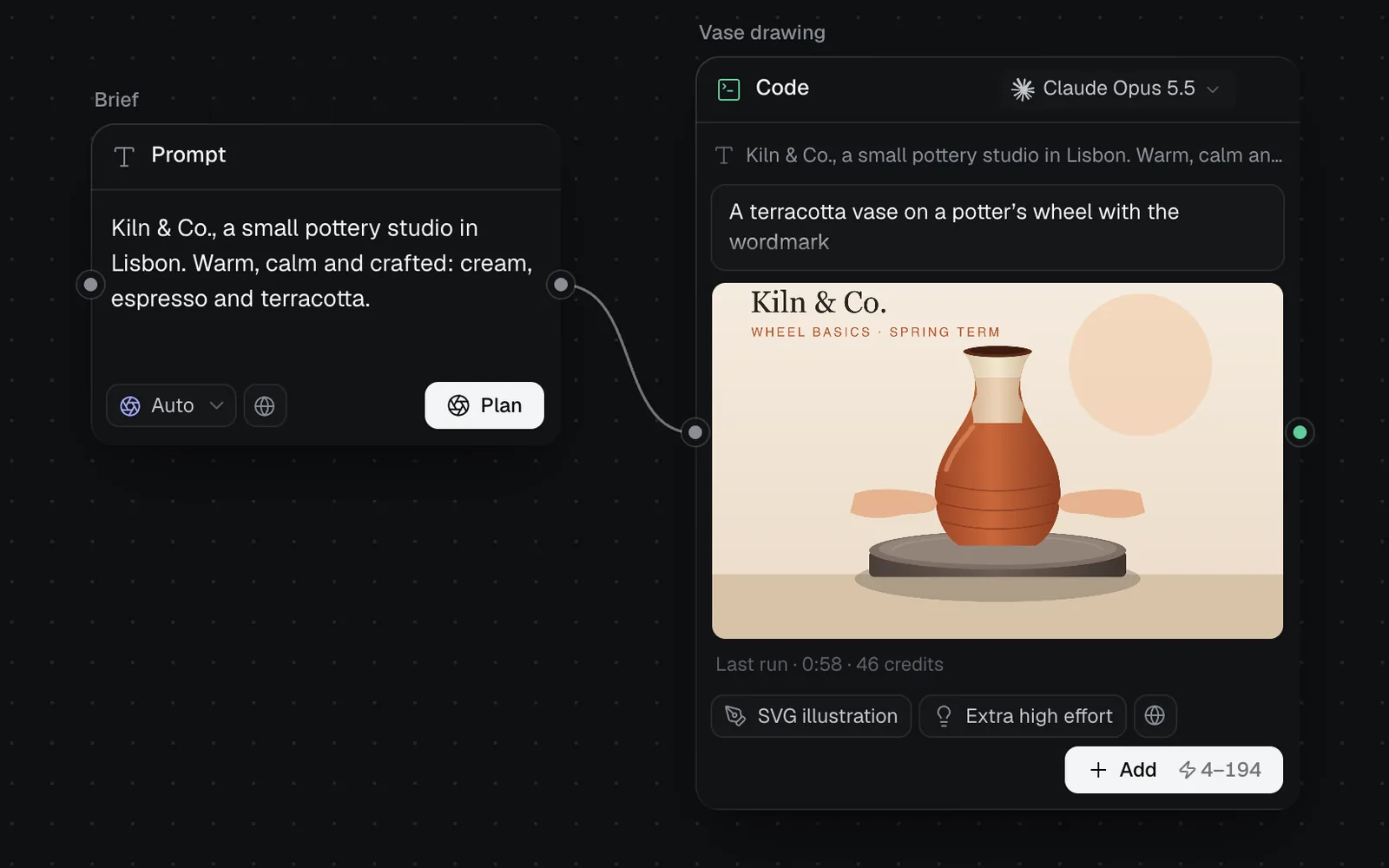Click the "Last run · 0:58 · 46 credits" status
The image size is (1389, 868).
tap(829, 665)
